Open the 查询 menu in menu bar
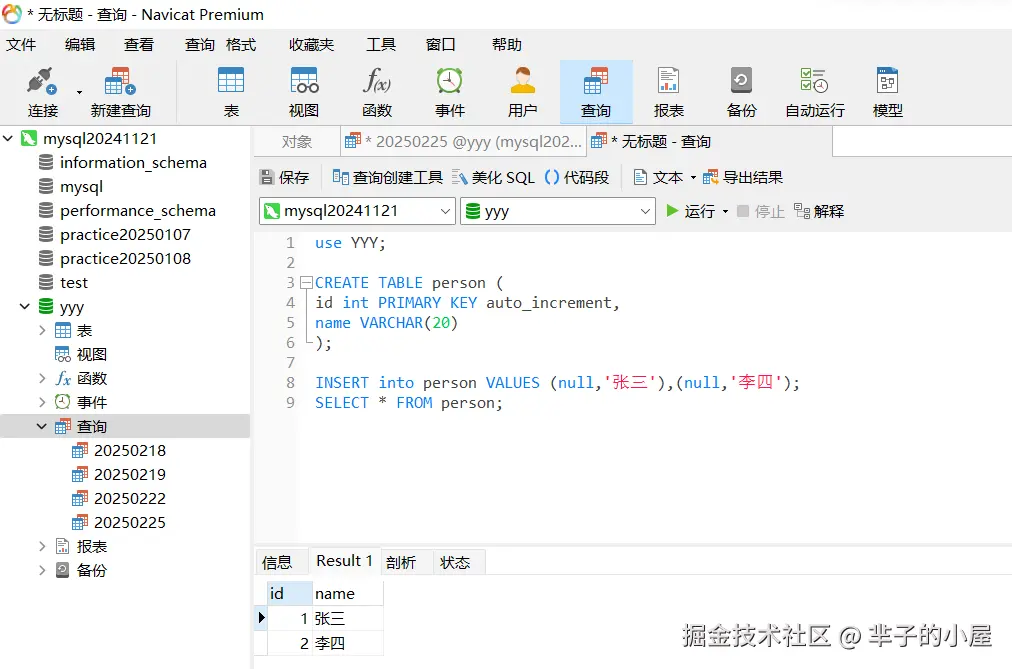 (199, 45)
